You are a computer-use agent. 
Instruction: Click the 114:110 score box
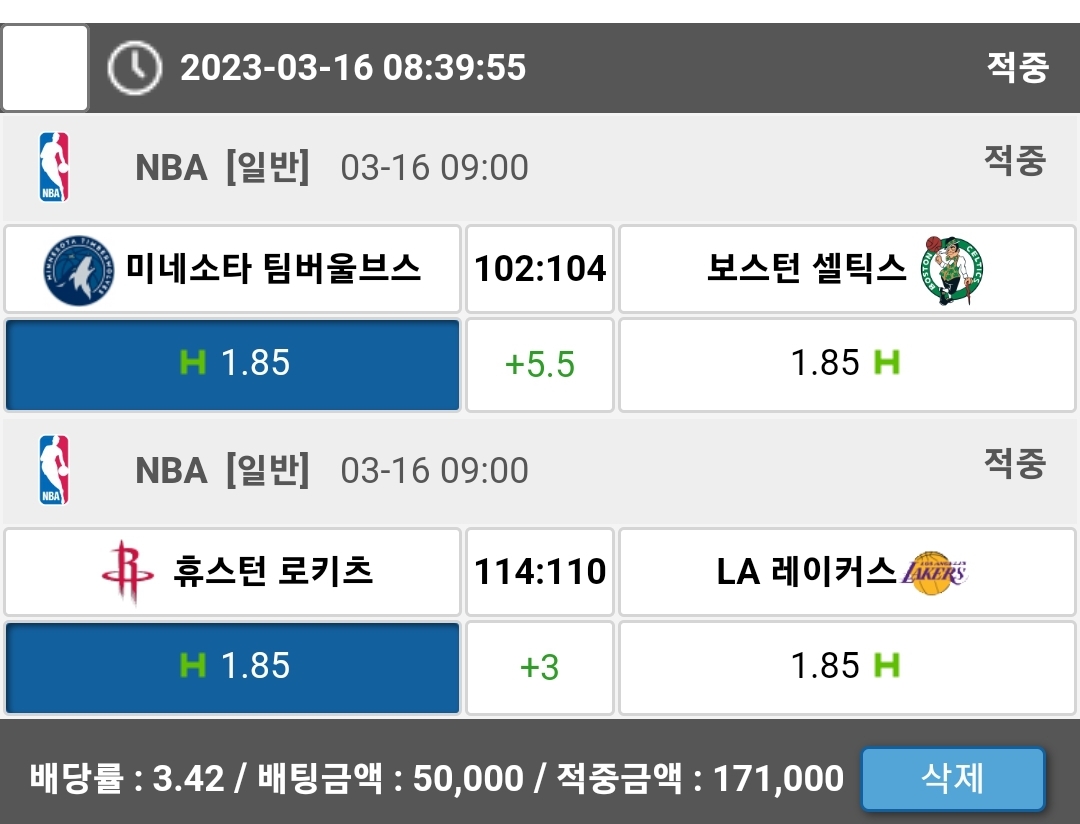(x=540, y=572)
